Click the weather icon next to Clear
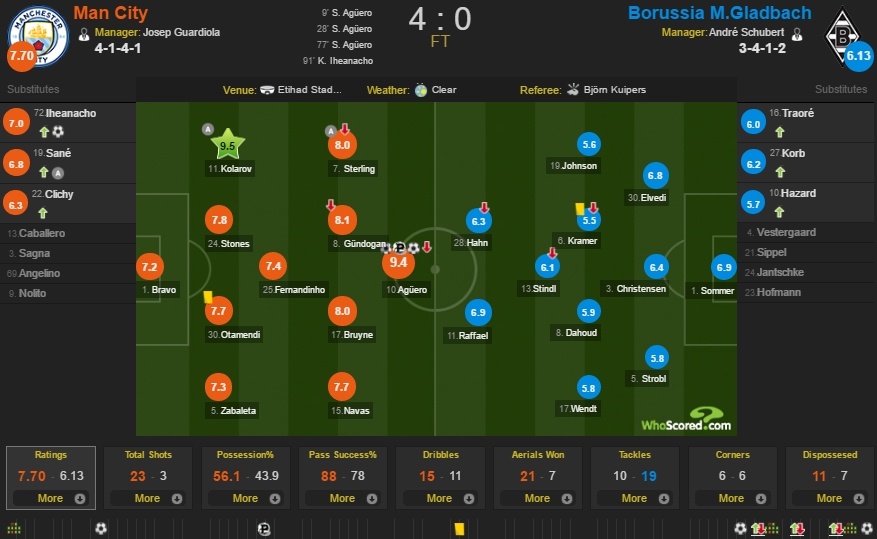877x539 pixels. coord(421,89)
